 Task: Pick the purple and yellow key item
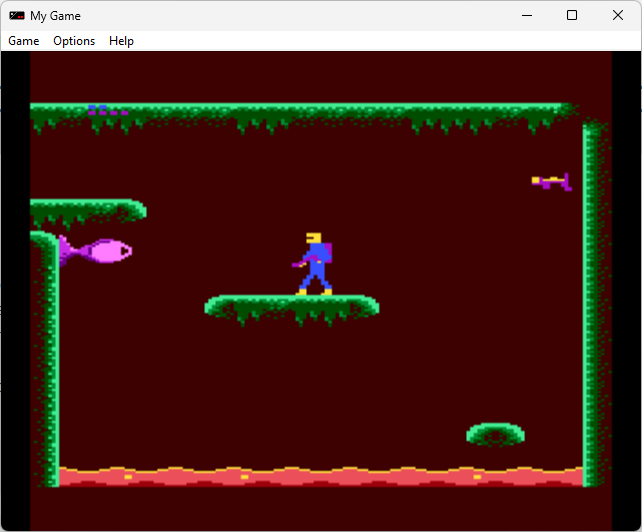552,181
